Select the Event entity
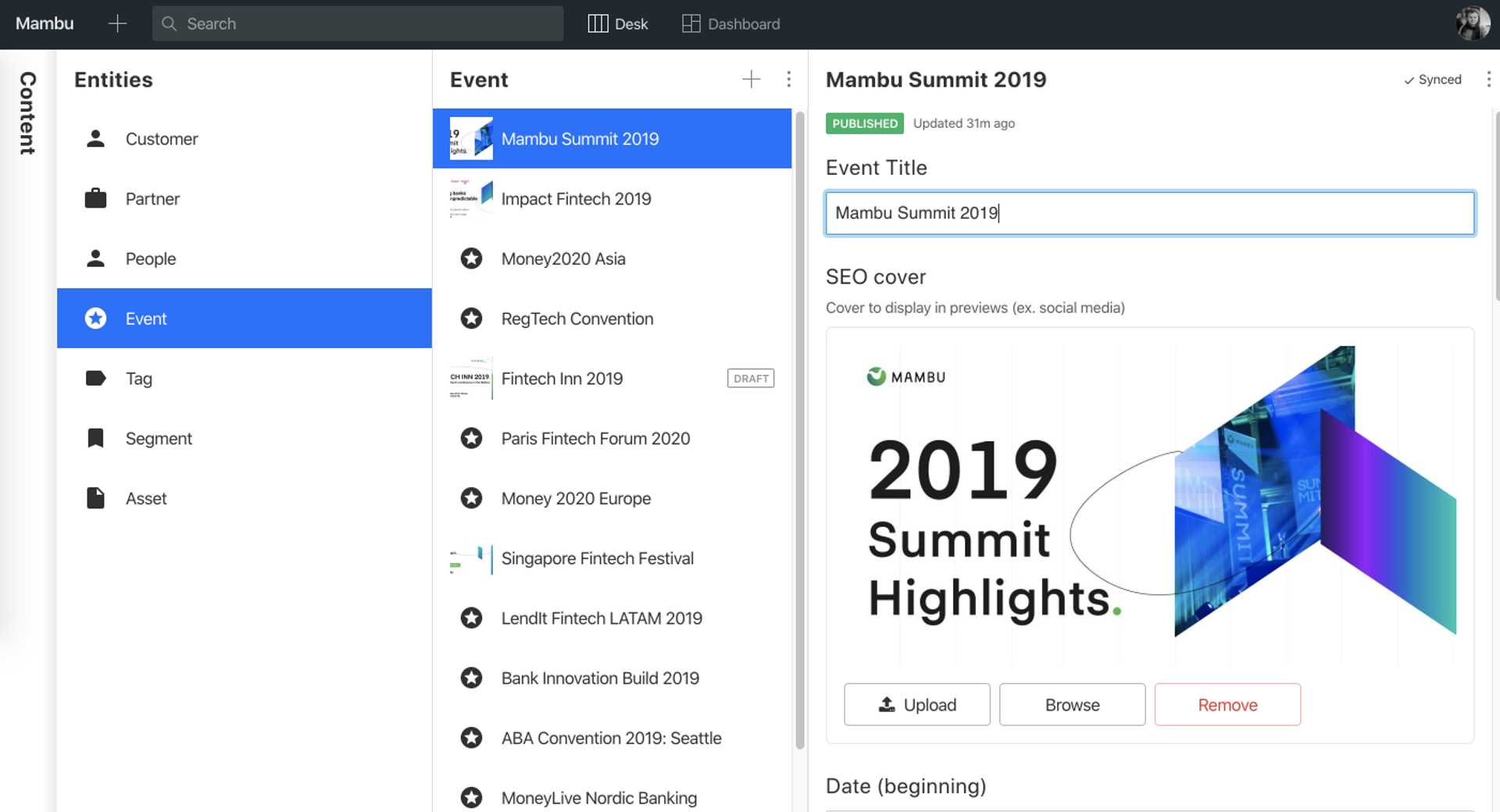The height and width of the screenshot is (812, 1500). click(245, 319)
